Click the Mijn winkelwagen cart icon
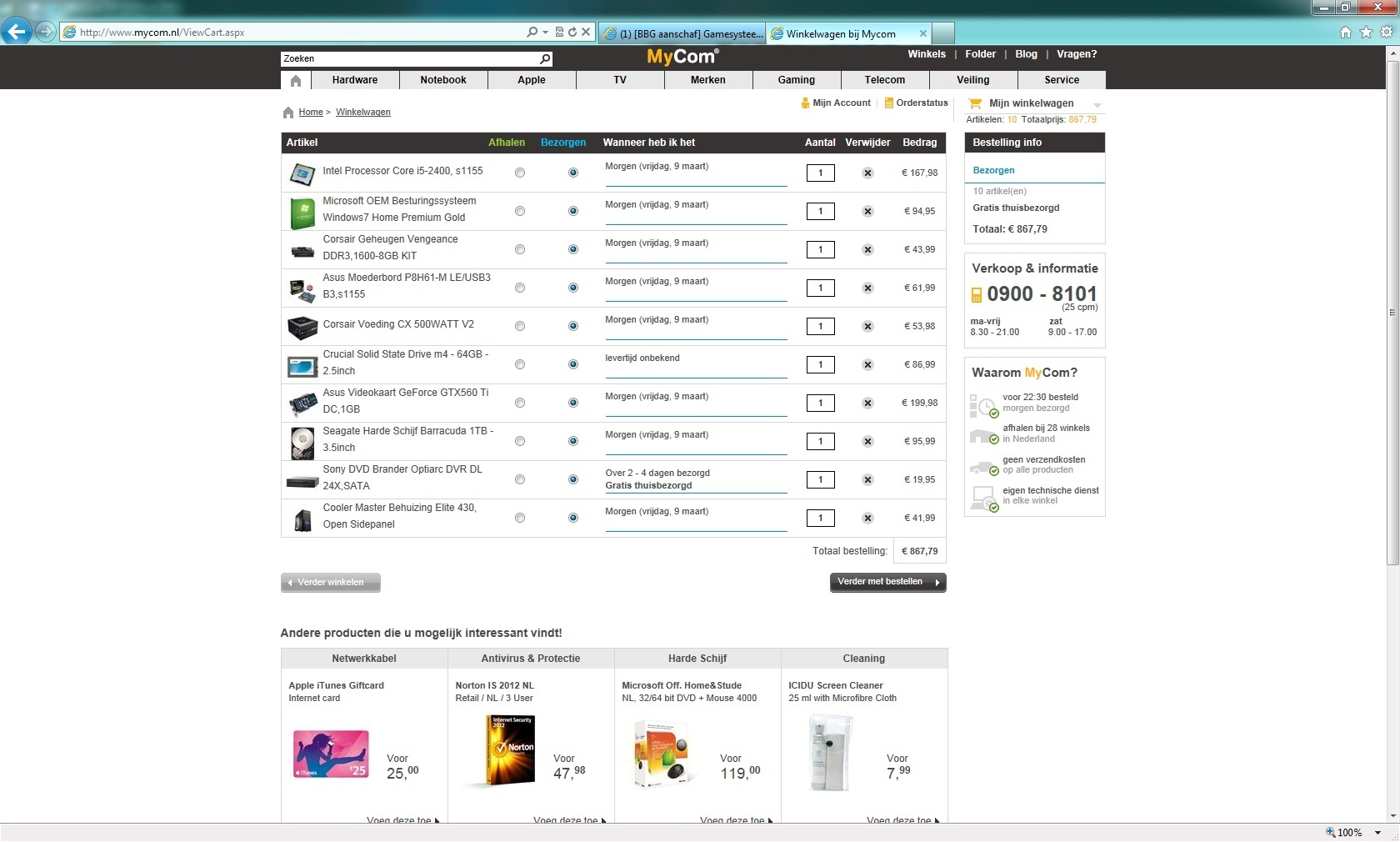The width and height of the screenshot is (1400, 842). 975,103
